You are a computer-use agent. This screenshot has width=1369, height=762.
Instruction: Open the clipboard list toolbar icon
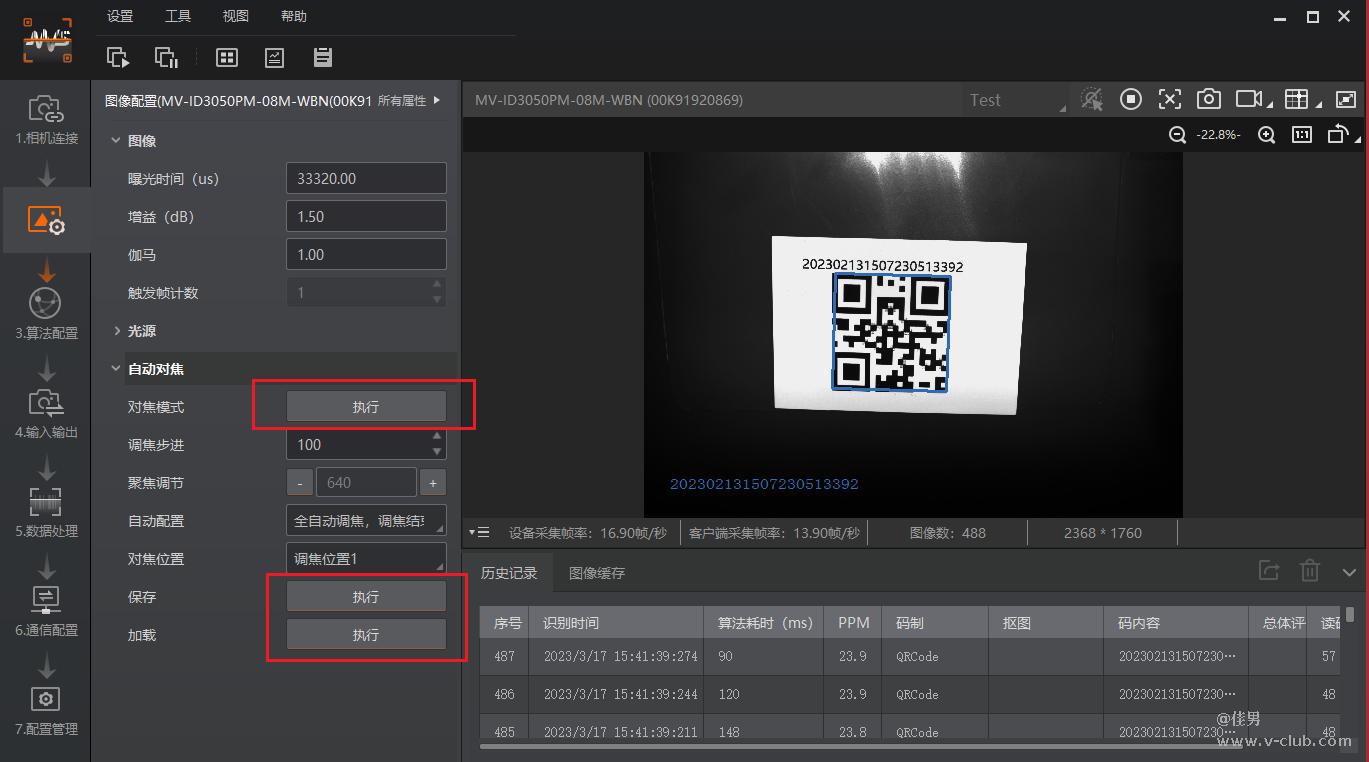(x=322, y=58)
